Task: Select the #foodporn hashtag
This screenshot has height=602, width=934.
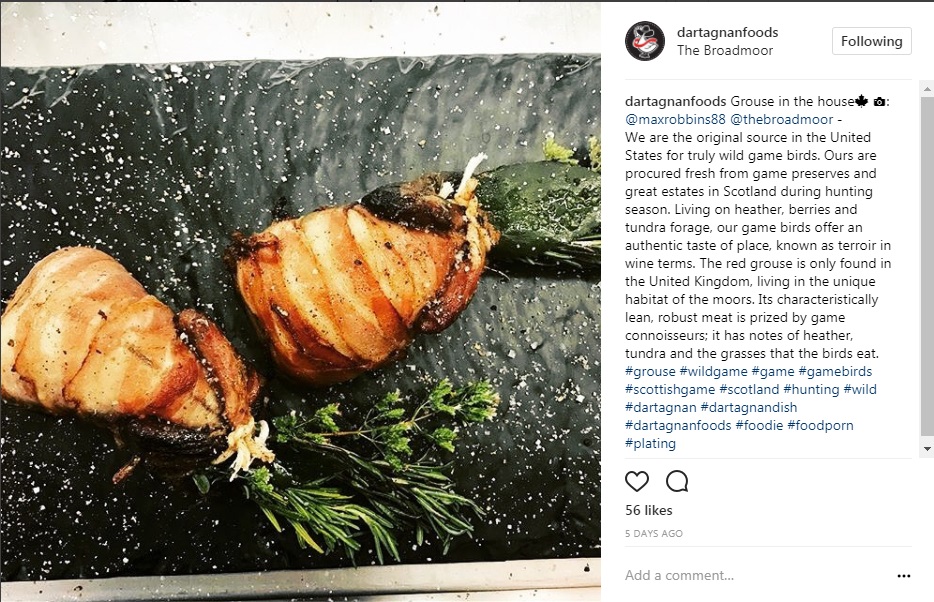Action: [820, 425]
